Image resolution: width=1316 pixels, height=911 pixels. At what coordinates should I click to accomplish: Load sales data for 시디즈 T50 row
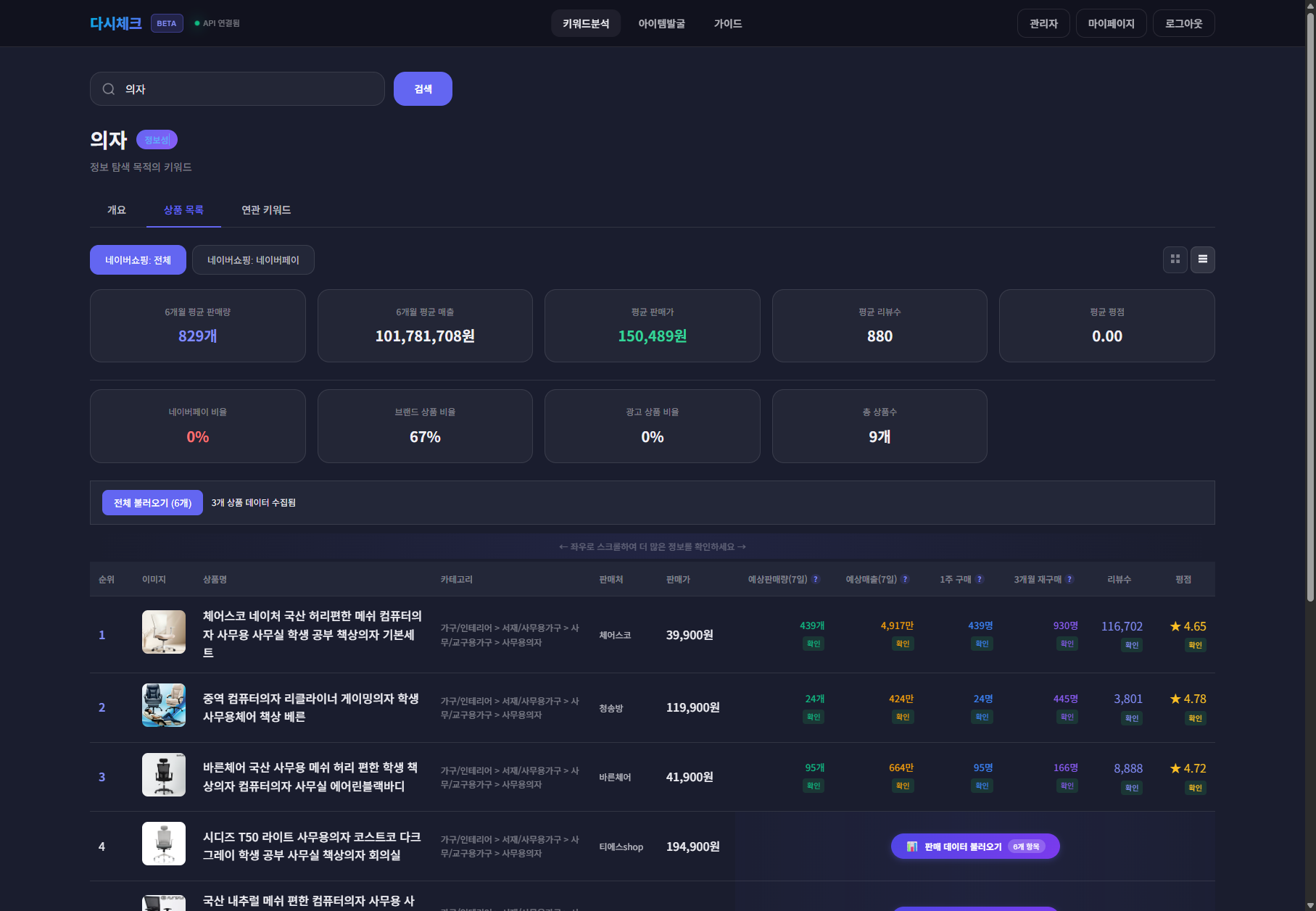[974, 846]
